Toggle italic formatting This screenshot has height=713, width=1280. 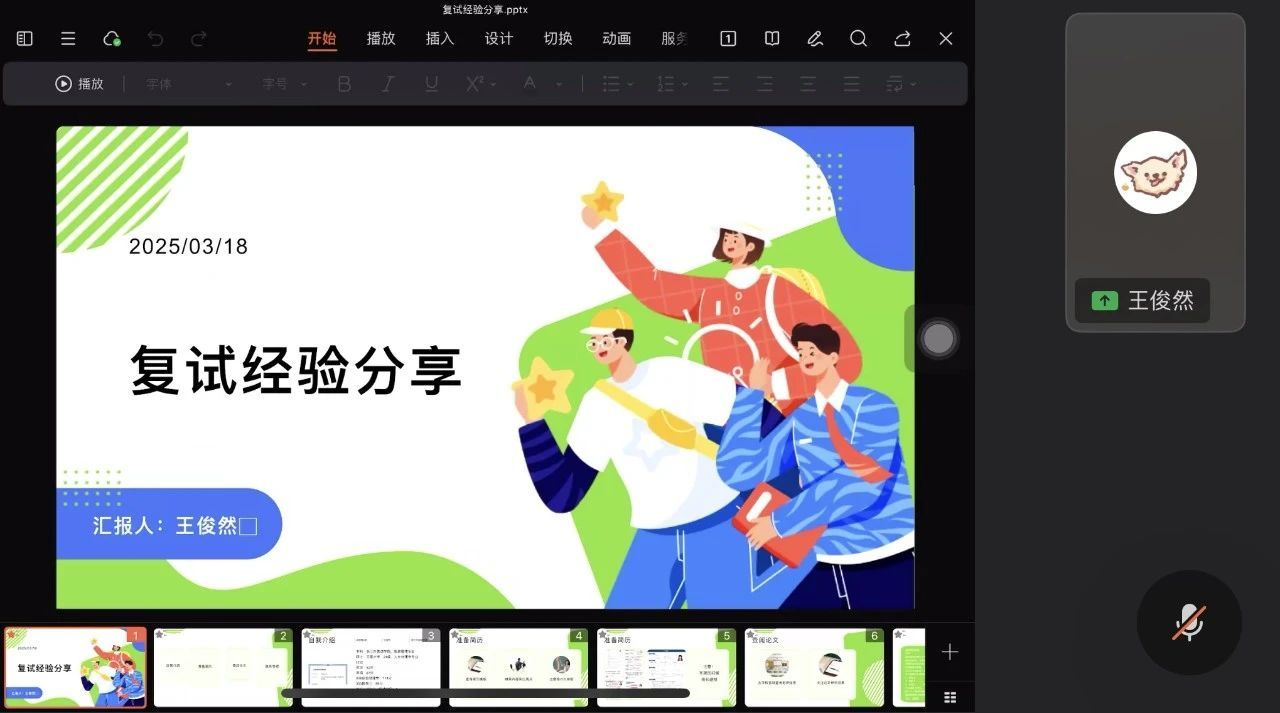tap(388, 84)
